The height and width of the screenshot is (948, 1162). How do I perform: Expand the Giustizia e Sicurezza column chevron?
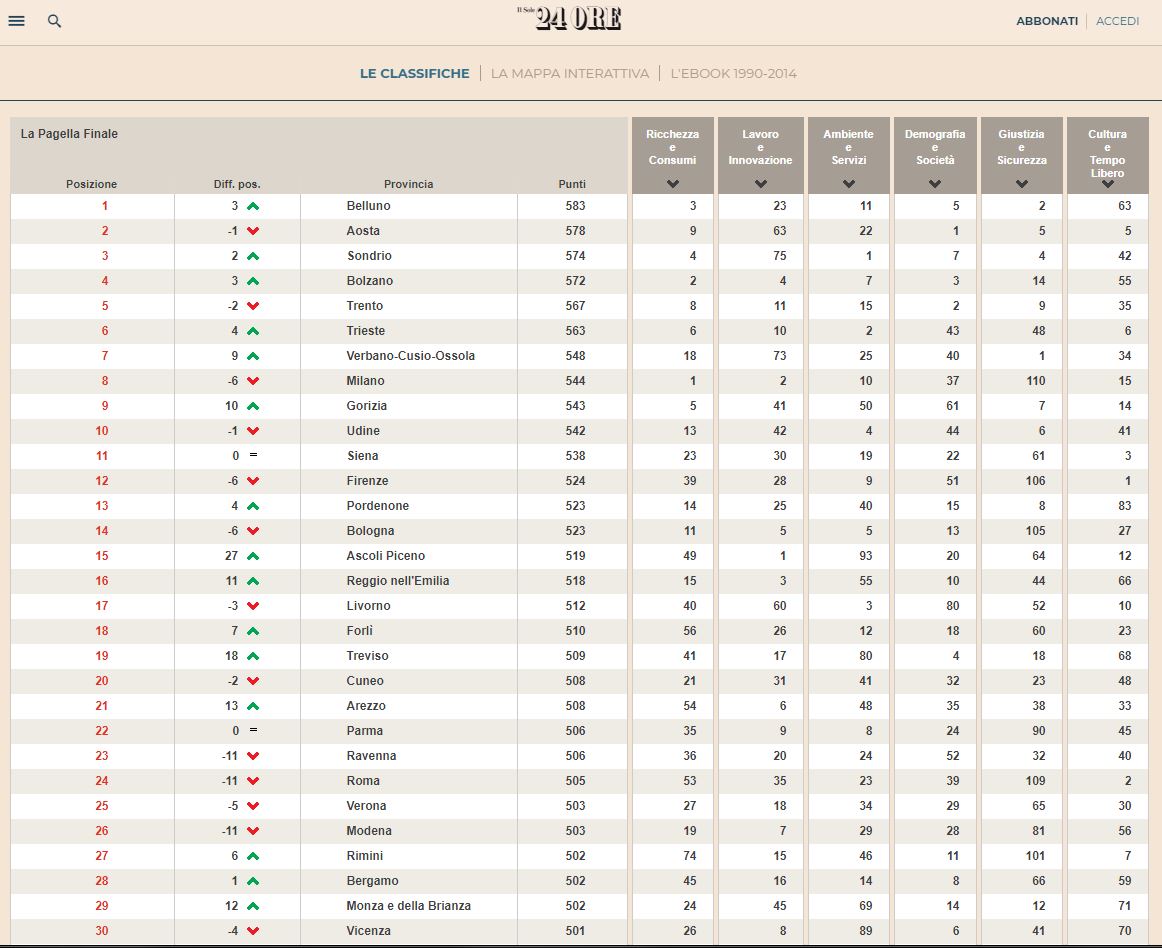1021,183
